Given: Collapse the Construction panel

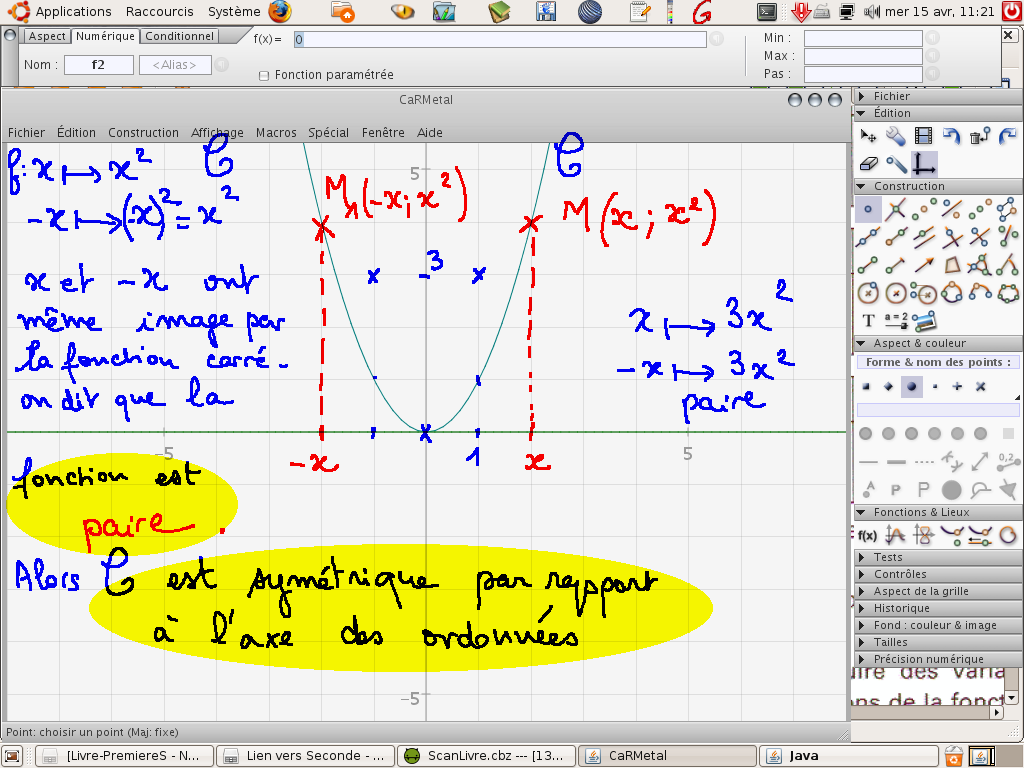Looking at the screenshot, I should 862,186.
